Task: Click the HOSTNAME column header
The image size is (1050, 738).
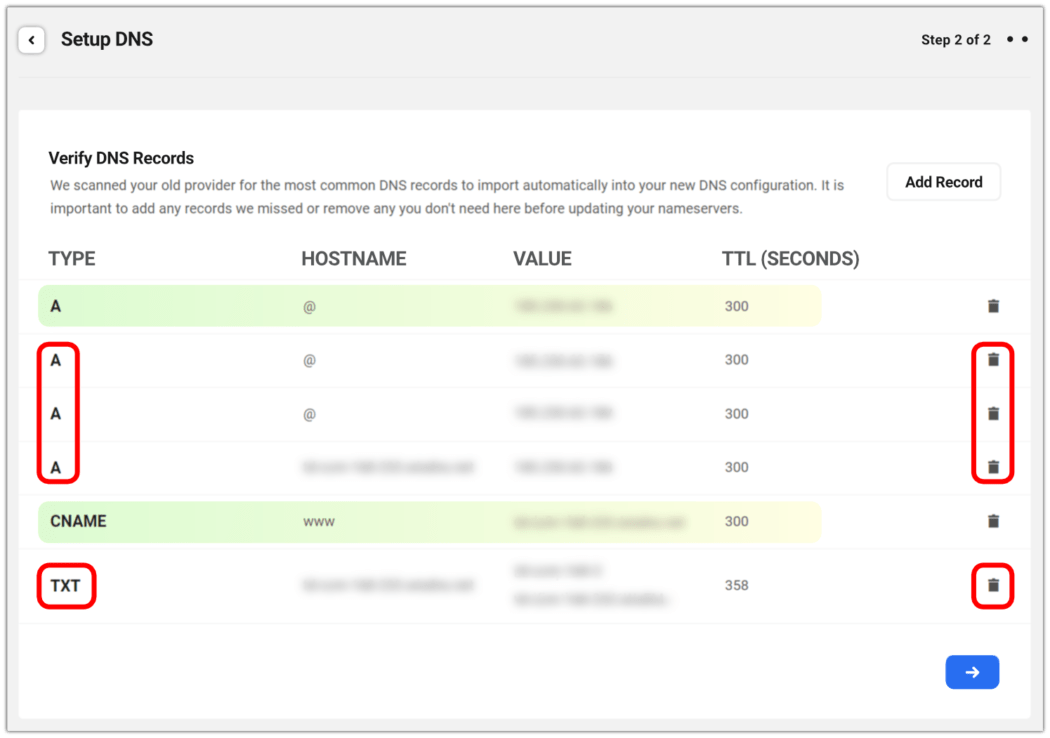Action: click(x=354, y=258)
